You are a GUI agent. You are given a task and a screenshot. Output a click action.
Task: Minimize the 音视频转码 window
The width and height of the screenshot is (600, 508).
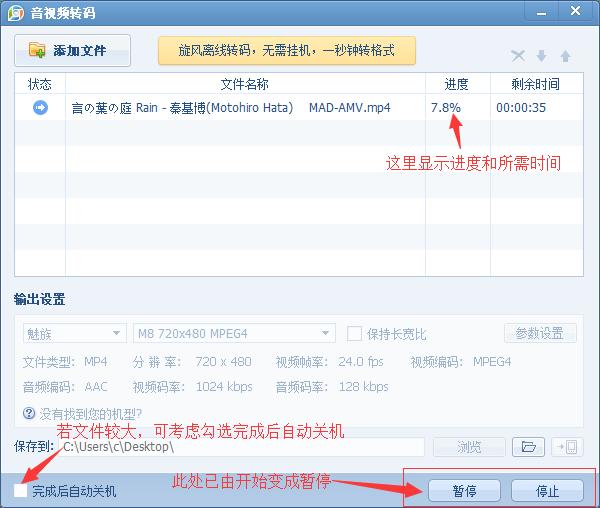coord(541,13)
